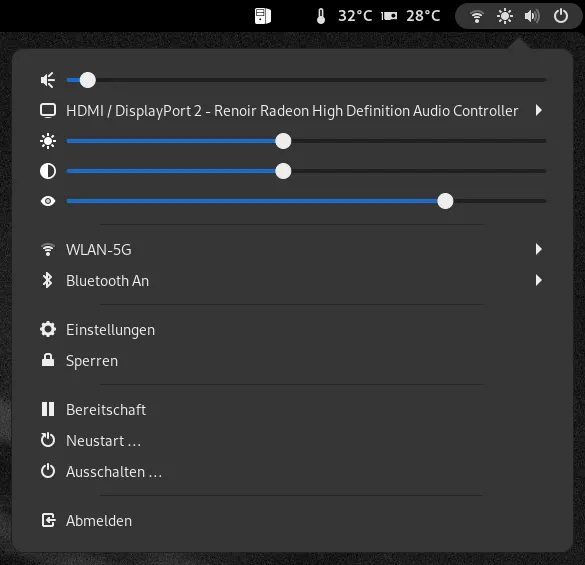Click the volume speaker icon beside the slider
585x565 pixels.
48,80
